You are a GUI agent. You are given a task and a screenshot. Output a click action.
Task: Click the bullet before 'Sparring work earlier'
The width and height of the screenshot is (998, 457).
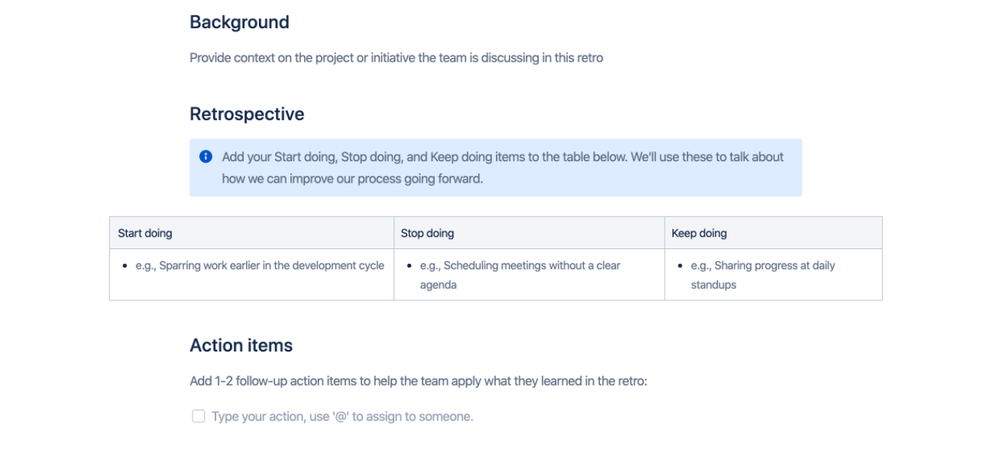(x=125, y=267)
